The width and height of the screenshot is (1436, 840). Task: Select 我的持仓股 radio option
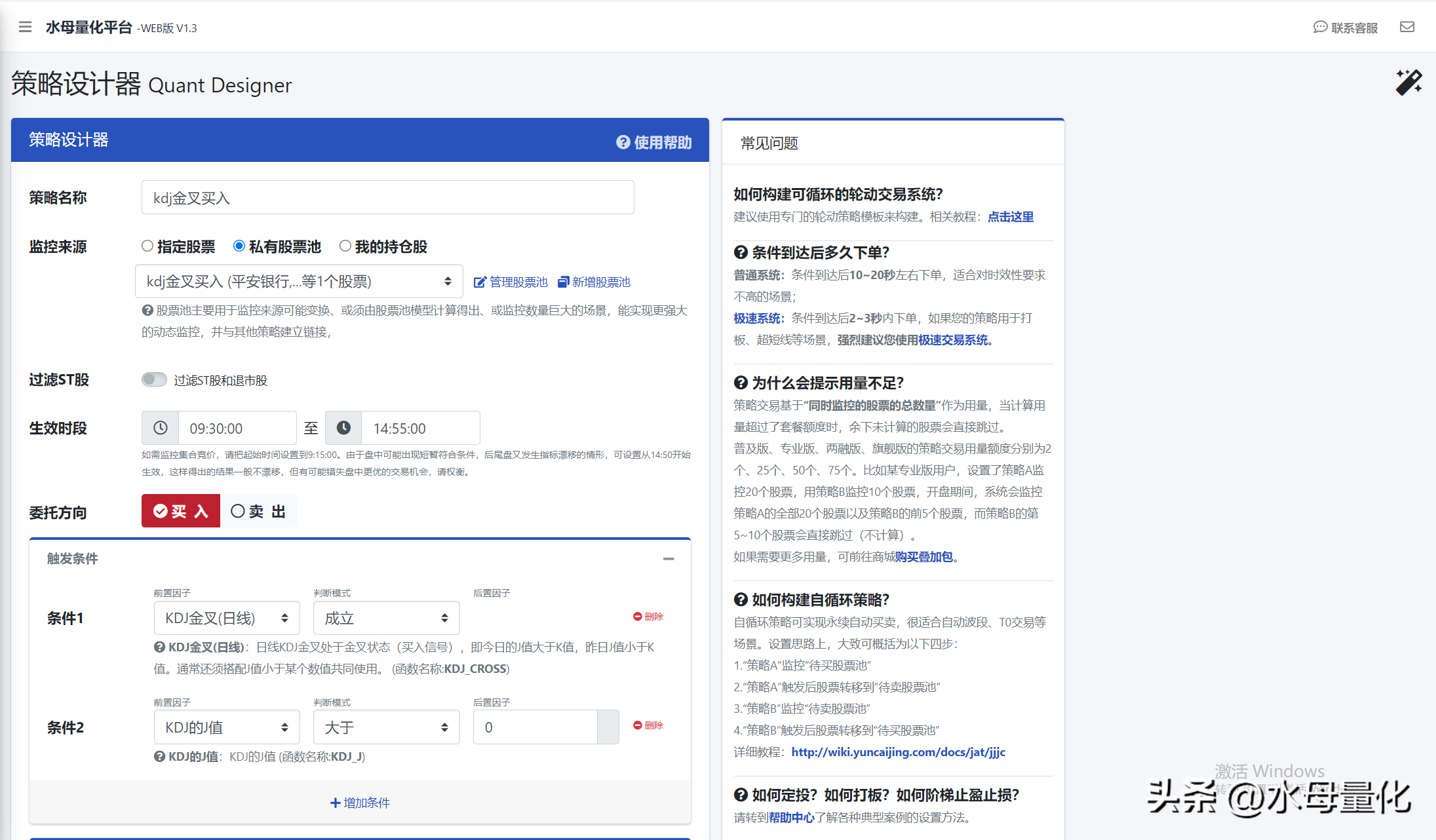coord(345,246)
